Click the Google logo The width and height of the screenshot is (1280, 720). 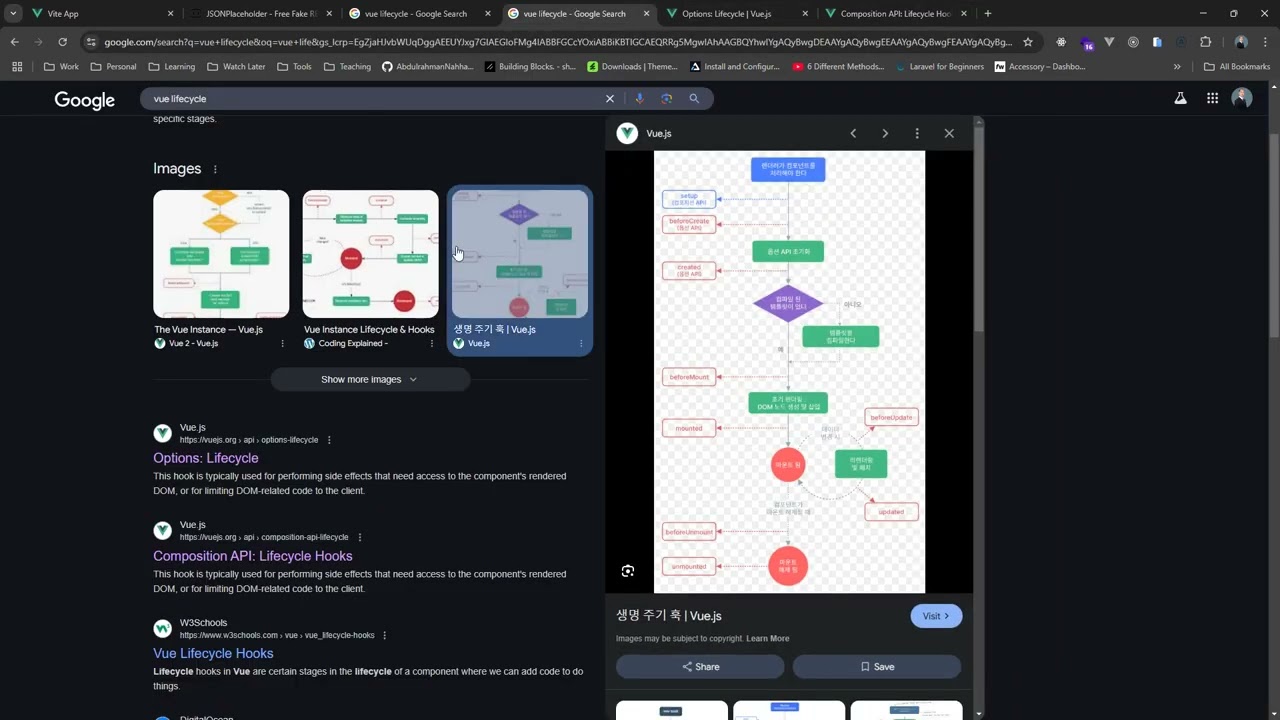click(x=84, y=100)
